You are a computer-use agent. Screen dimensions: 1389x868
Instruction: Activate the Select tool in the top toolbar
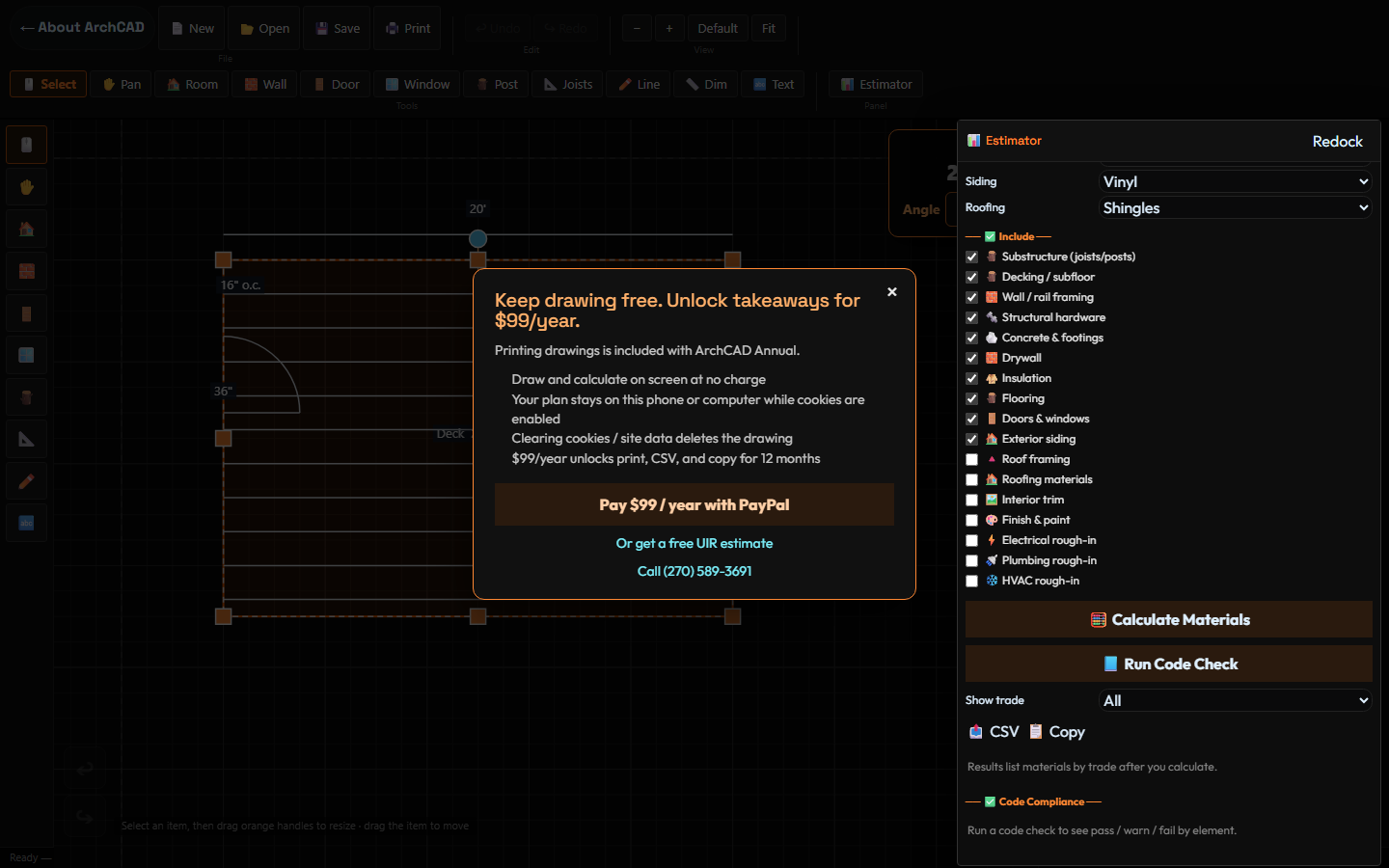(48, 84)
